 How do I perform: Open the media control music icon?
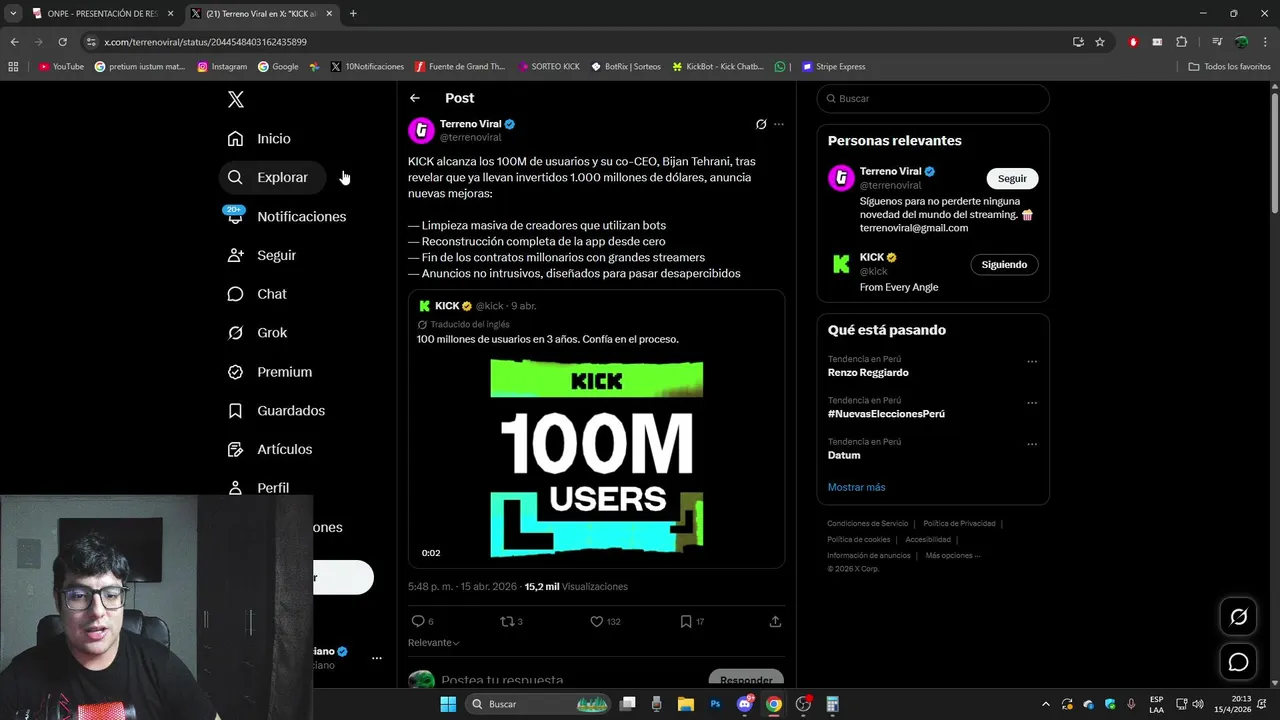(x=1217, y=42)
